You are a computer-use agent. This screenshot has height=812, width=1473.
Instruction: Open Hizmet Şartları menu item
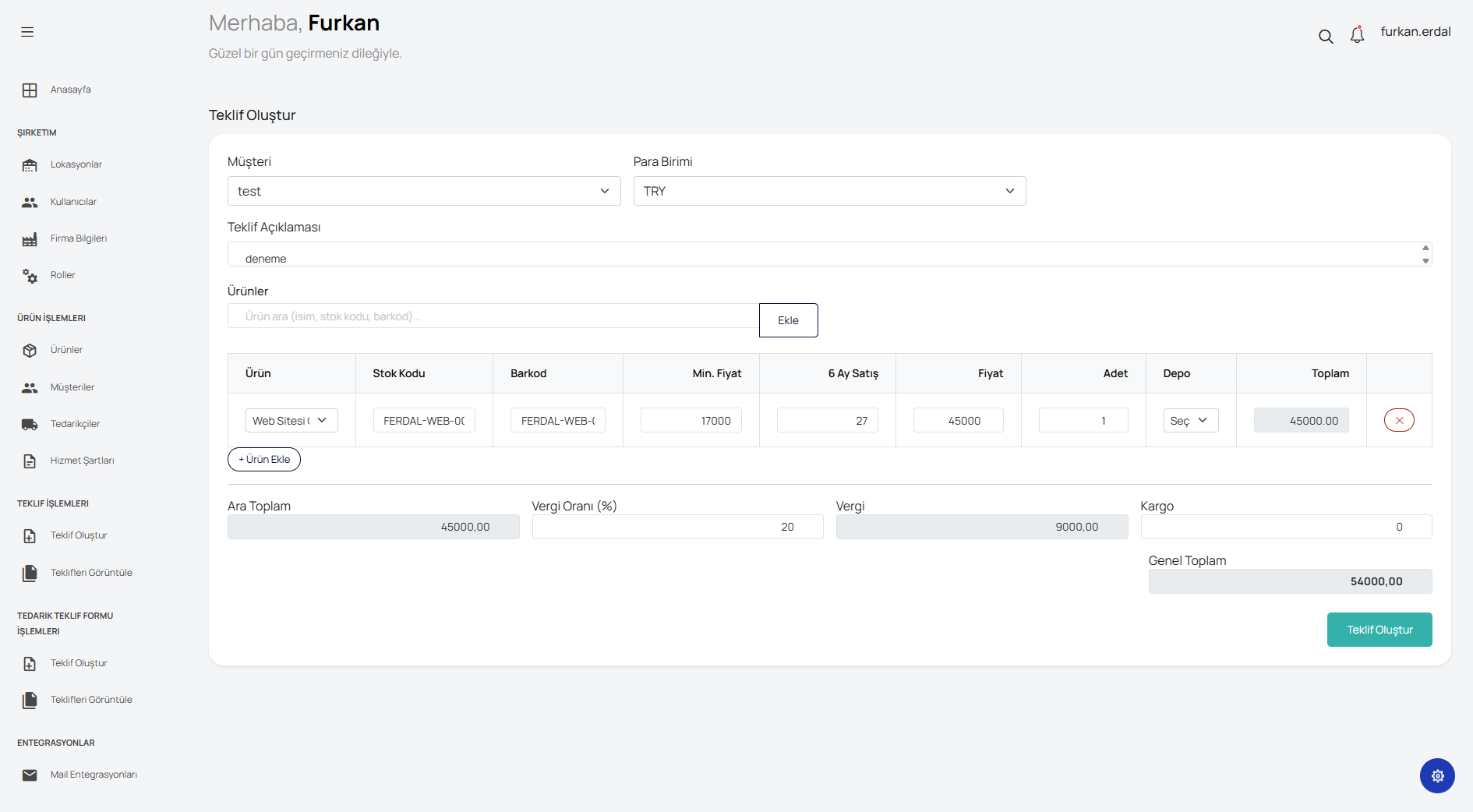82,461
